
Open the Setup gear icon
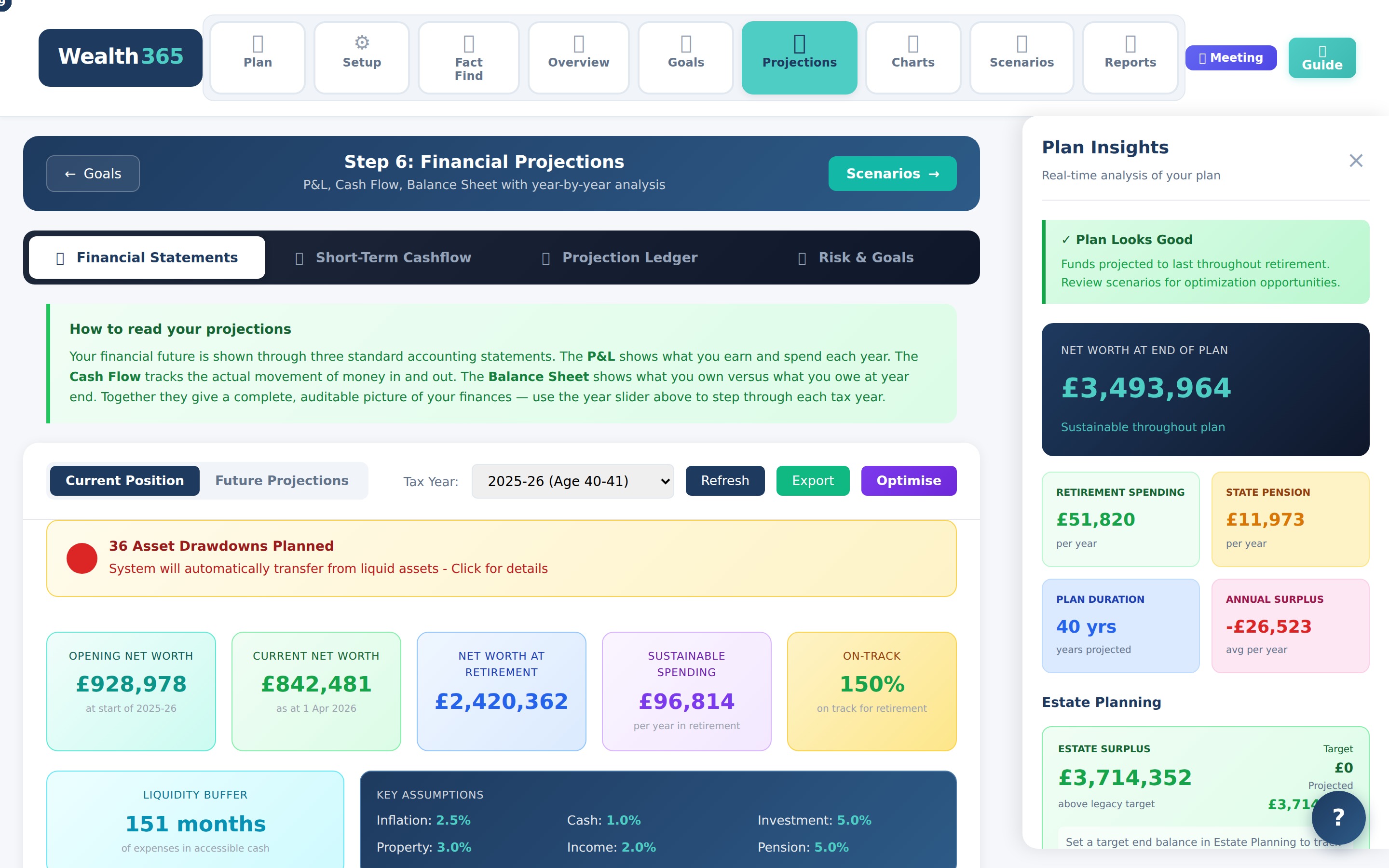point(361,42)
